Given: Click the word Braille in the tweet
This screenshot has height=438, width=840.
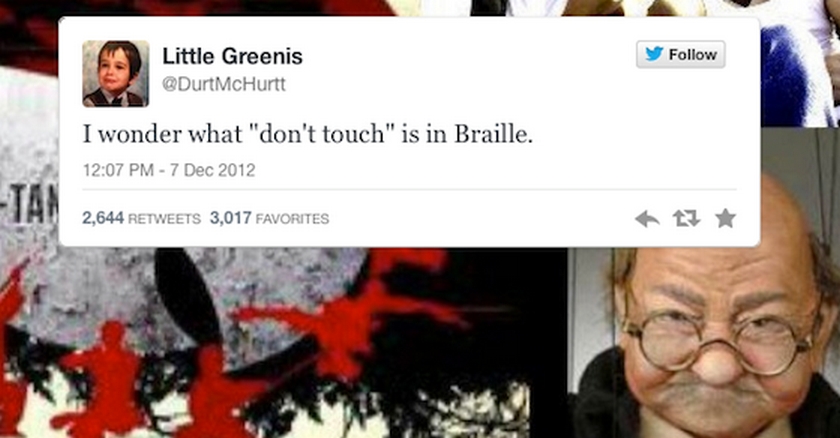Looking at the screenshot, I should 493,134.
